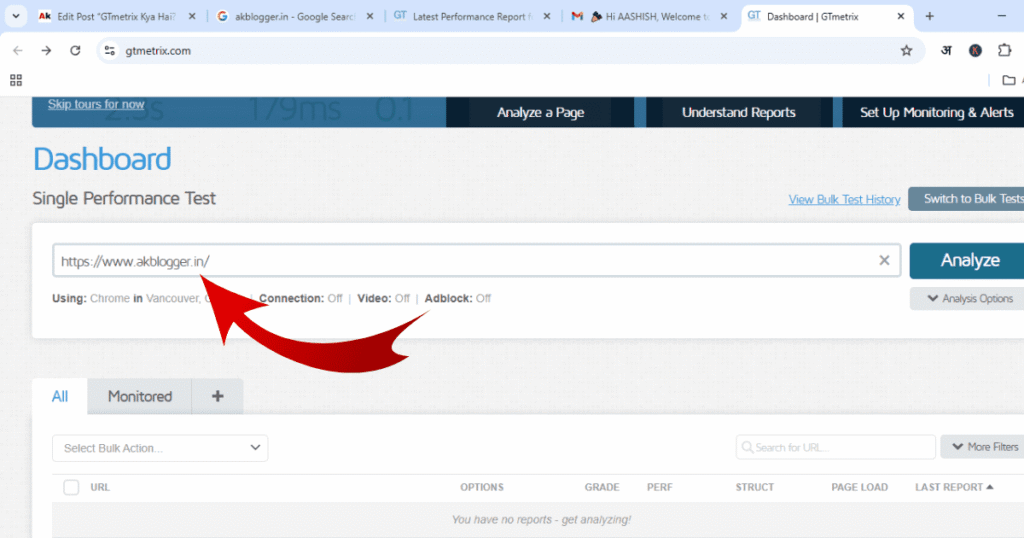Reload the gtmetrix.com page
Screen dimensions: 1024x538
coord(75,50)
